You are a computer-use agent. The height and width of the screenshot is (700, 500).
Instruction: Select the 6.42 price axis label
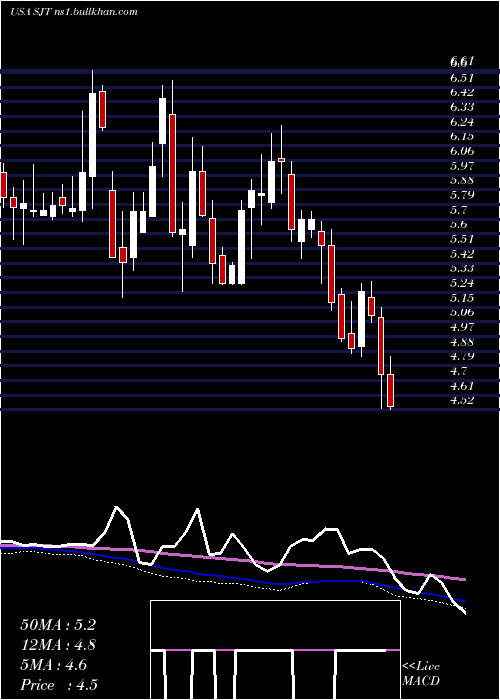pyautogui.click(x=462, y=92)
